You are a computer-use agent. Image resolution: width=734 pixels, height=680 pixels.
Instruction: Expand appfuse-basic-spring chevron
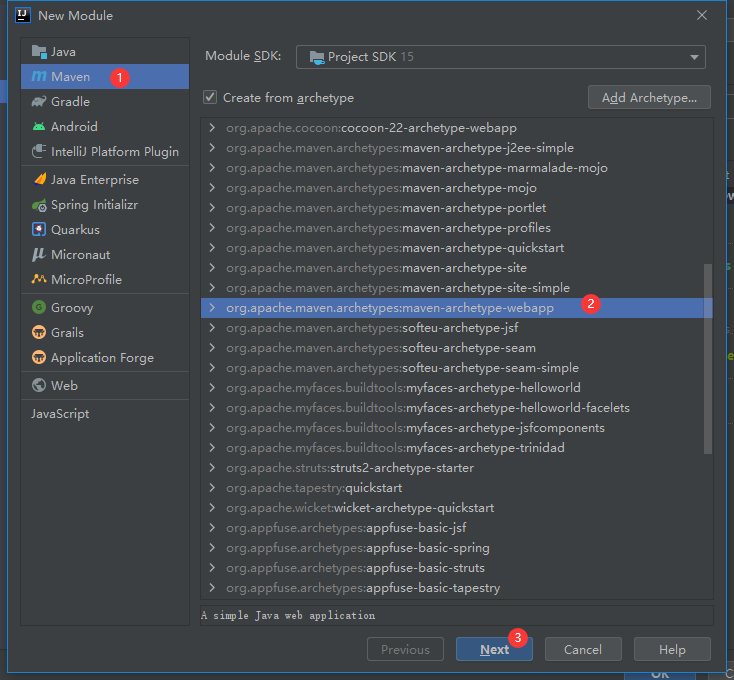tap(212, 548)
